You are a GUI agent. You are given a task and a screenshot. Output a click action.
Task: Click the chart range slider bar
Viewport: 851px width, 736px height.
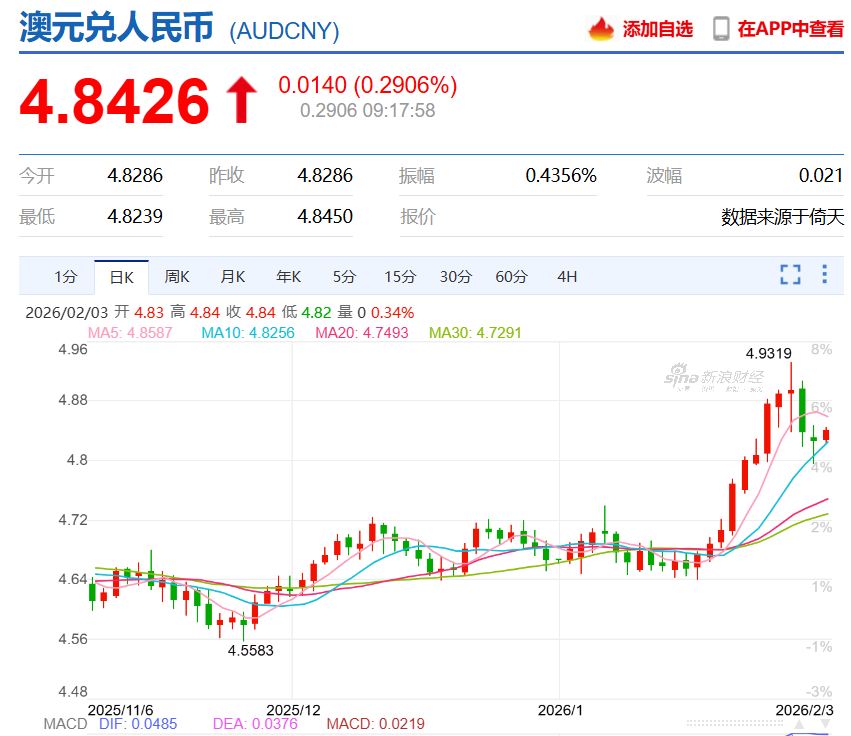[x=735, y=724]
